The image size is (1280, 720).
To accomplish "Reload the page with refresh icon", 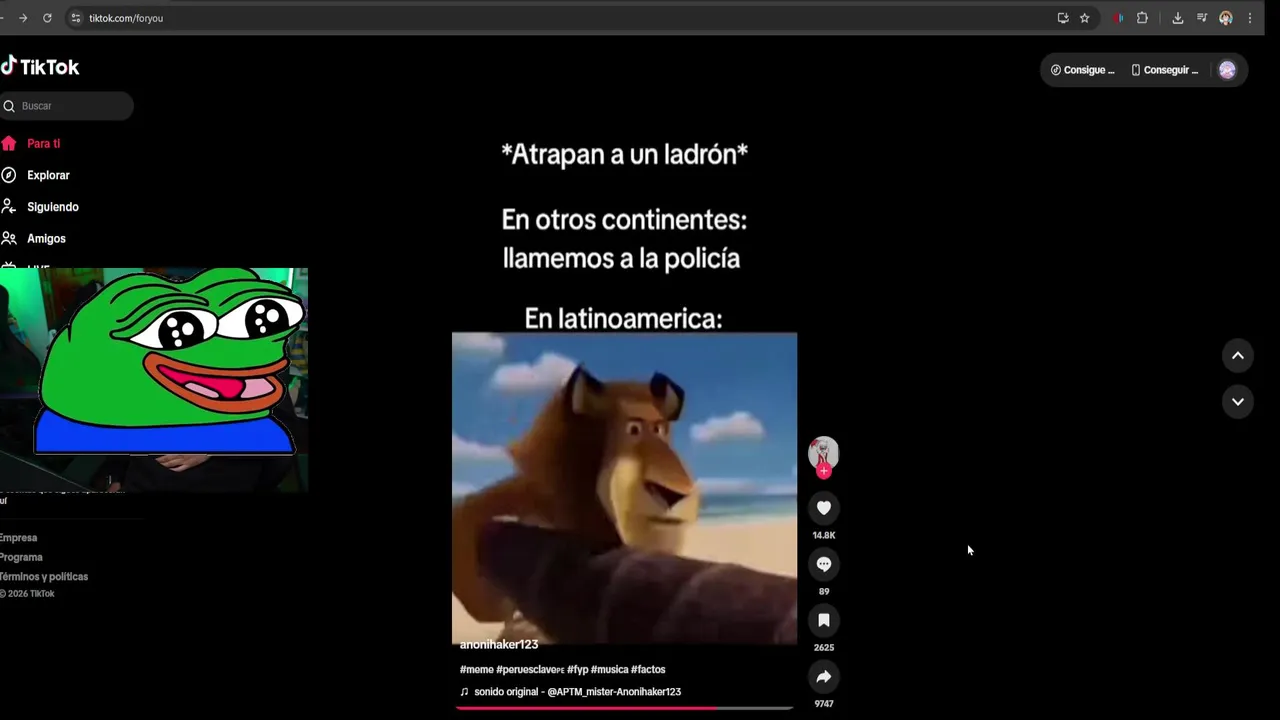I will [47, 18].
